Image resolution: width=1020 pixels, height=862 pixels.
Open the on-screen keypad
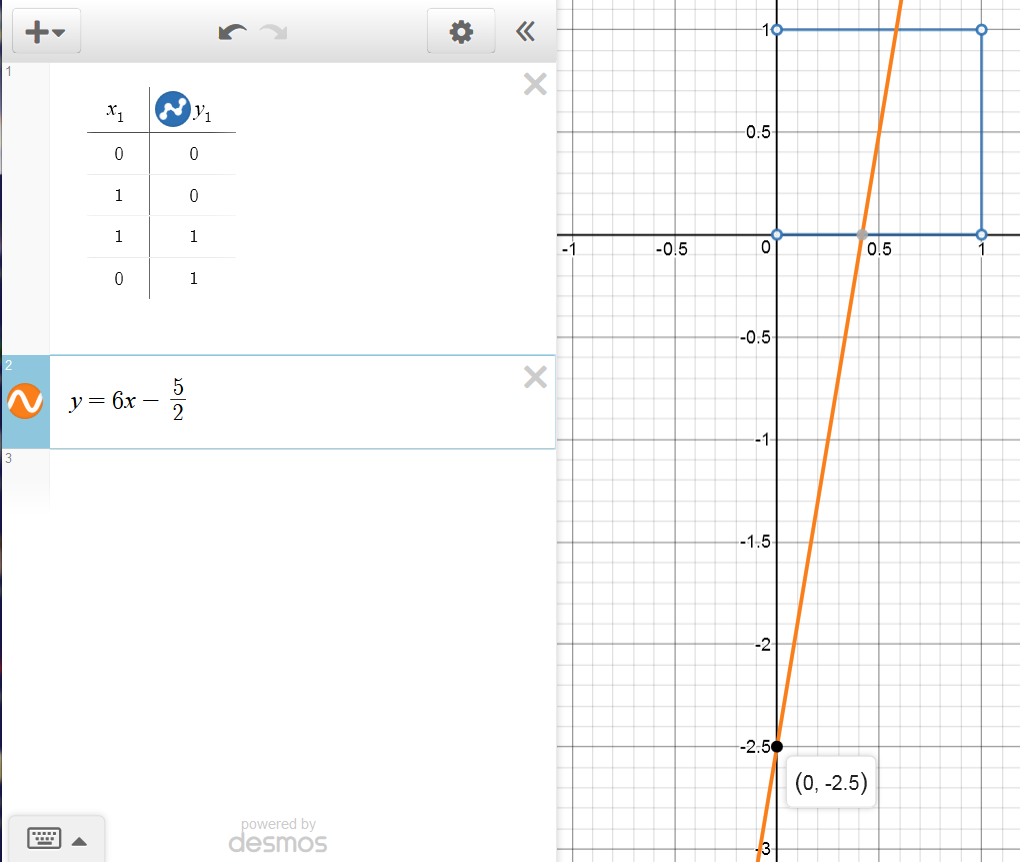tap(46, 839)
